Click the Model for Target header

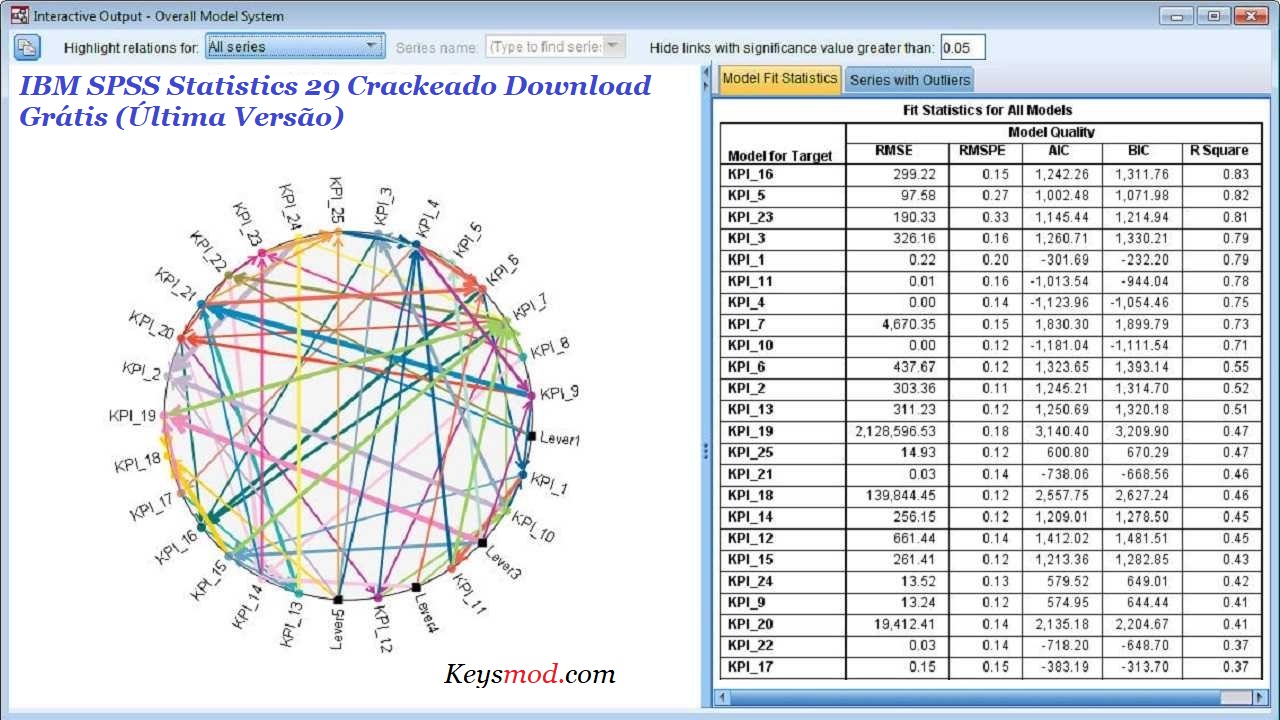point(782,156)
